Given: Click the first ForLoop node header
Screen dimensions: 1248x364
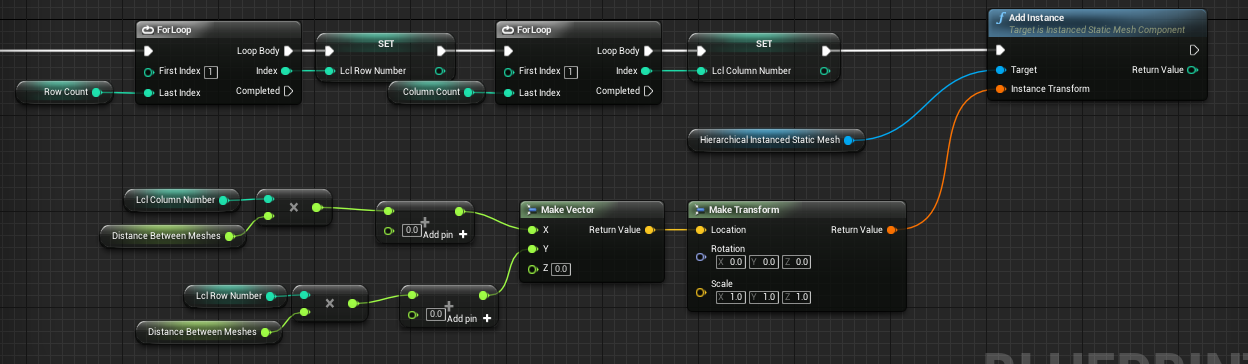Looking at the screenshot, I should (x=217, y=30).
